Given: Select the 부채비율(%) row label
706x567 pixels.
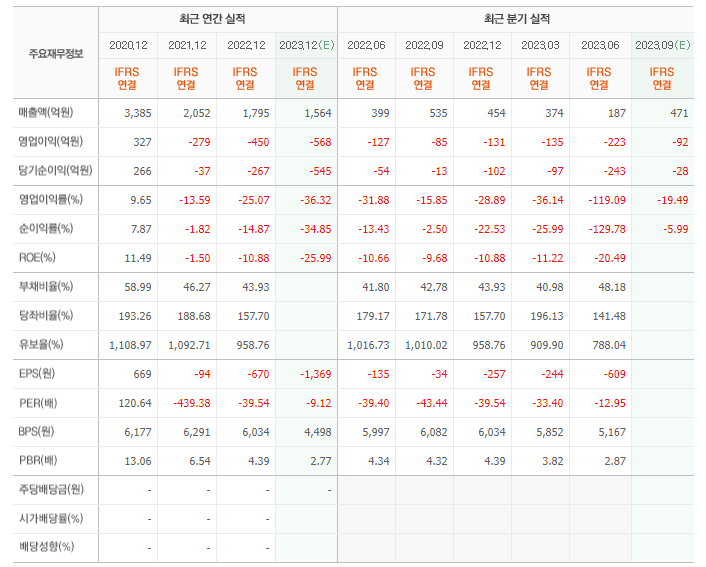Looking at the screenshot, I should tap(45, 286).
